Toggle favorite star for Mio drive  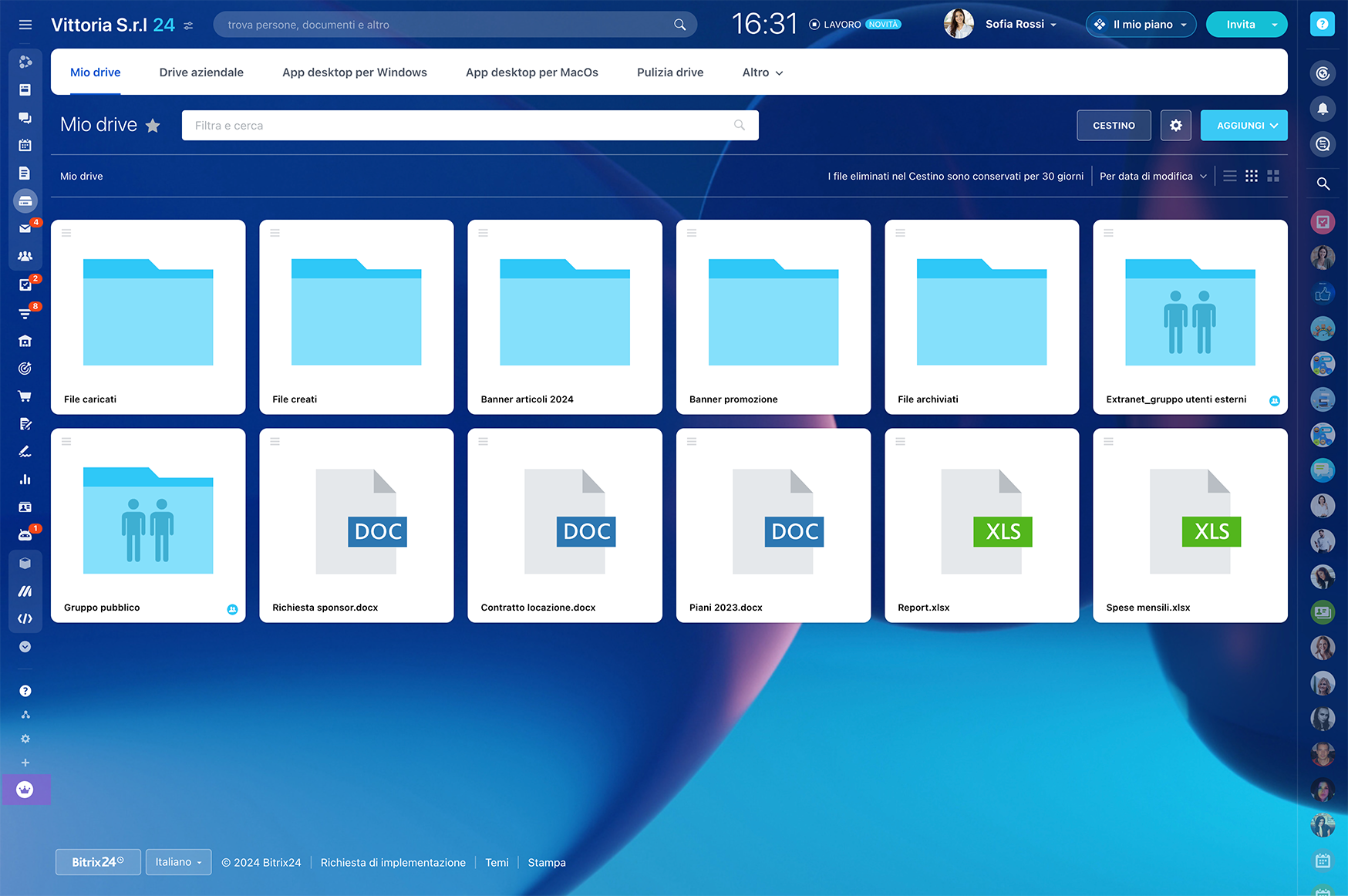click(153, 126)
